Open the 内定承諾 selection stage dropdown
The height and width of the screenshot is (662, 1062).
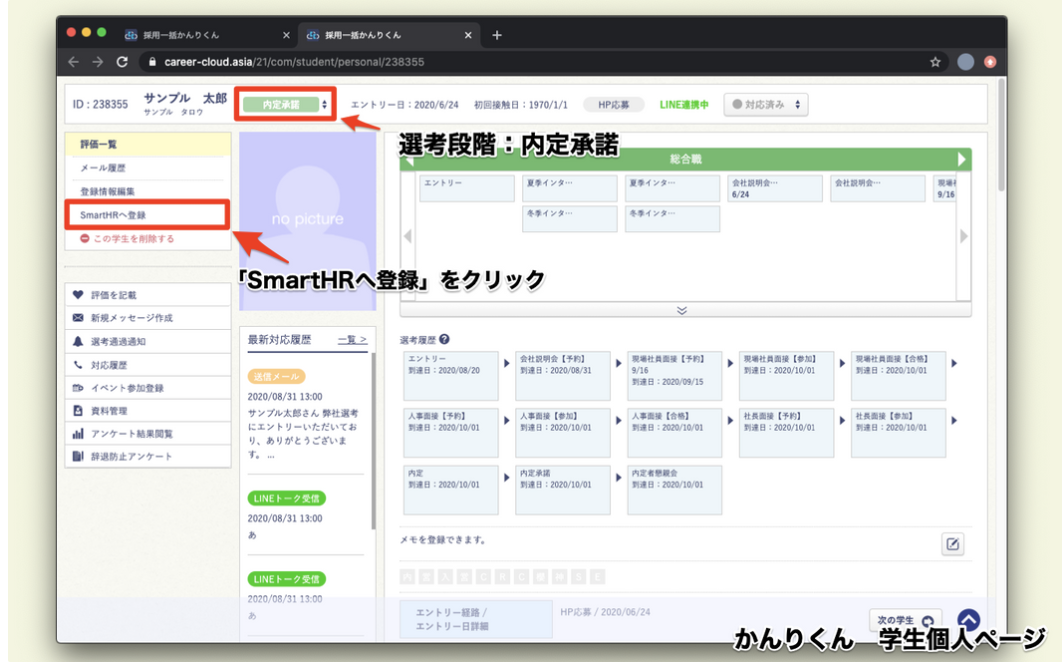pyautogui.click(x=285, y=104)
